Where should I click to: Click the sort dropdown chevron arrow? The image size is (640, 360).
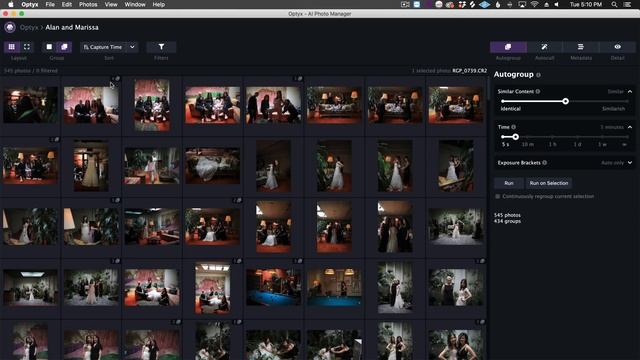[132, 47]
